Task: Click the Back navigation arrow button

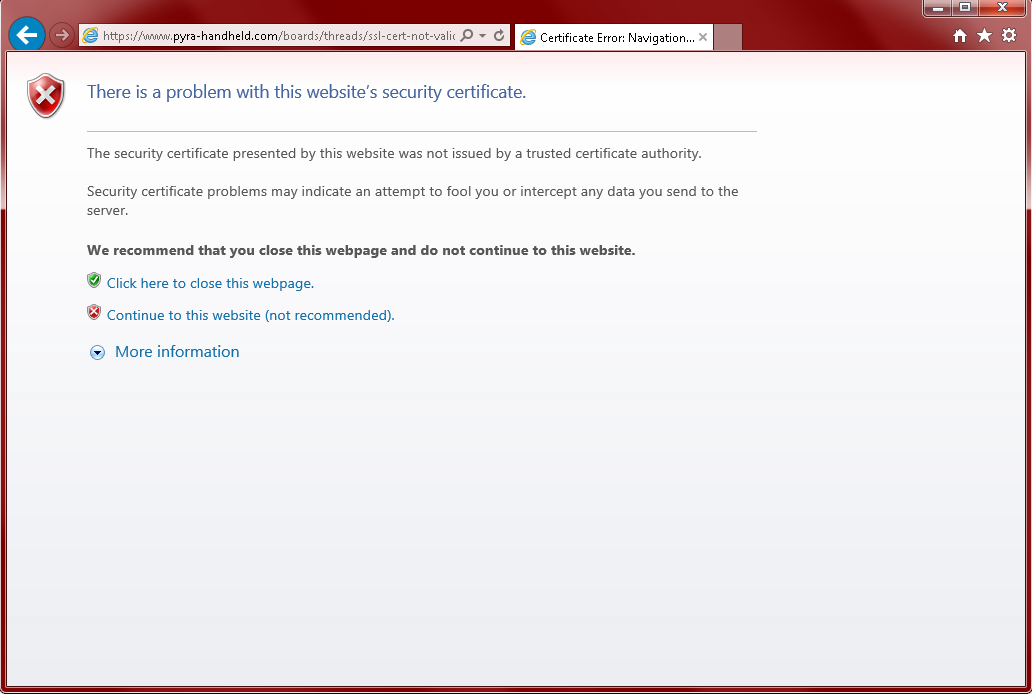Action: tap(27, 35)
